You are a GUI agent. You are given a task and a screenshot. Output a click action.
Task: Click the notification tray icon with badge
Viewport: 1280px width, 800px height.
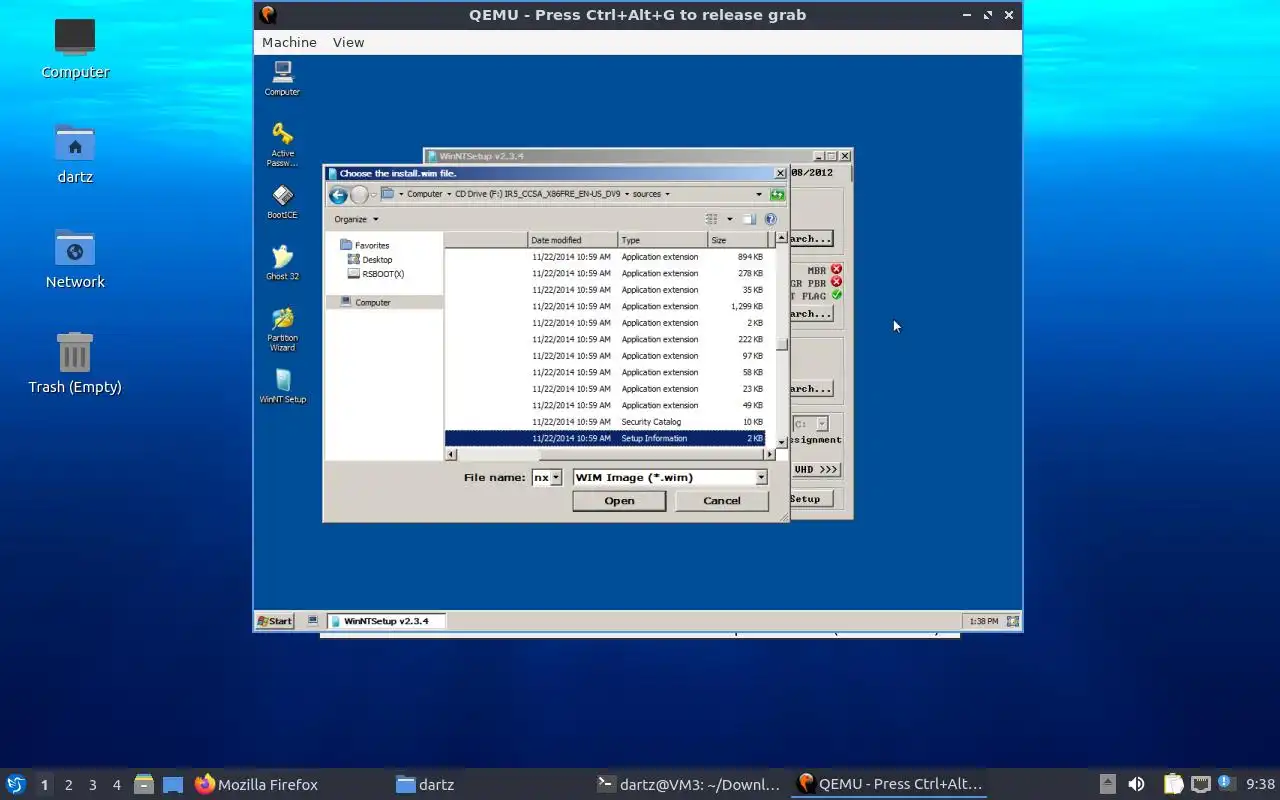(1227, 783)
